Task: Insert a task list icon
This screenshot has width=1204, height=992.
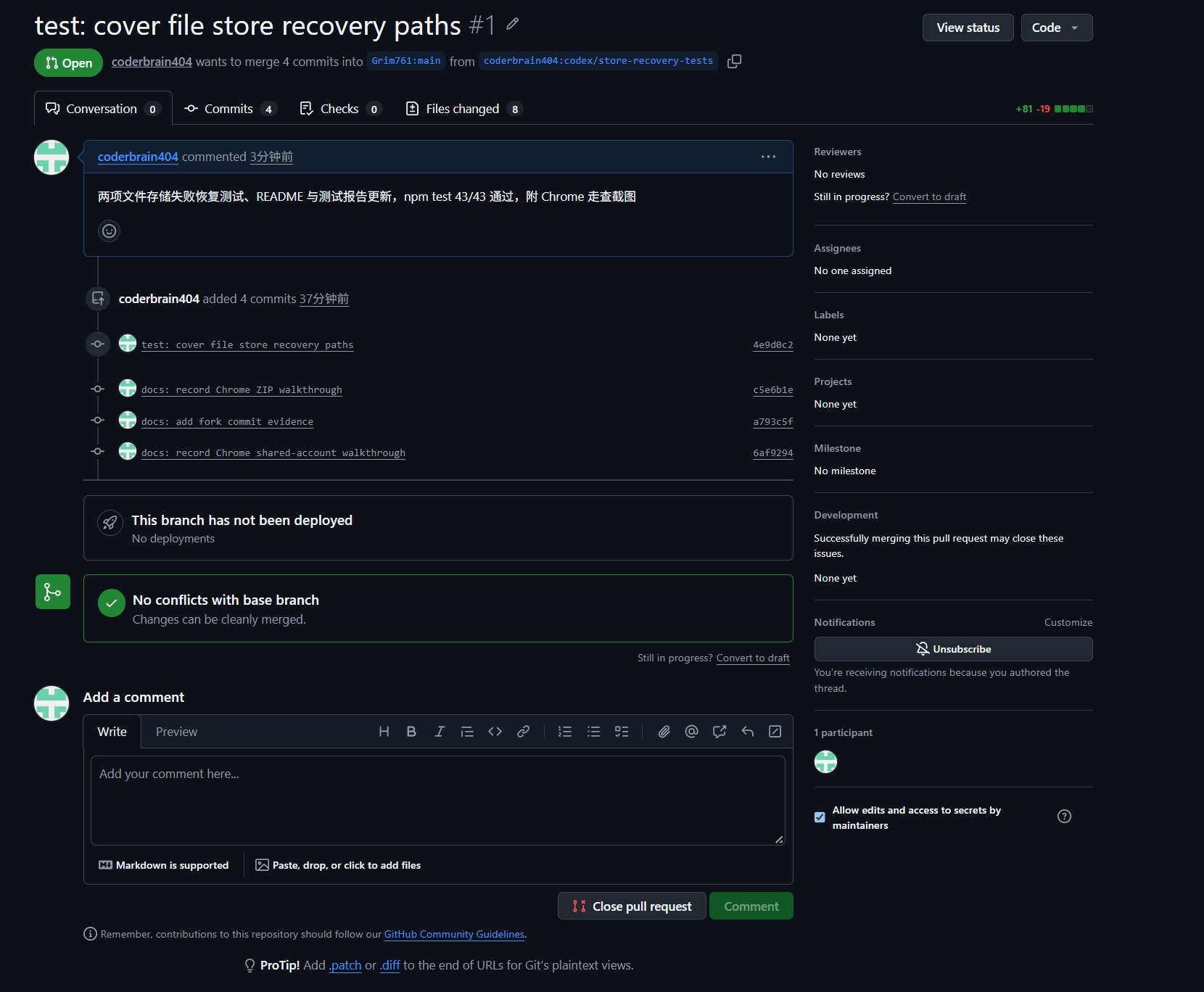Action: (x=622, y=732)
